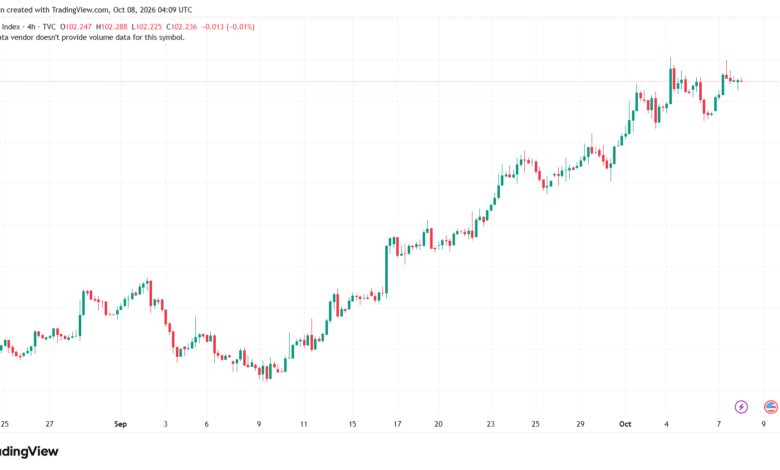Click the '25' date label between 23 and 29
Screen dimensions: 780x470
(535, 424)
